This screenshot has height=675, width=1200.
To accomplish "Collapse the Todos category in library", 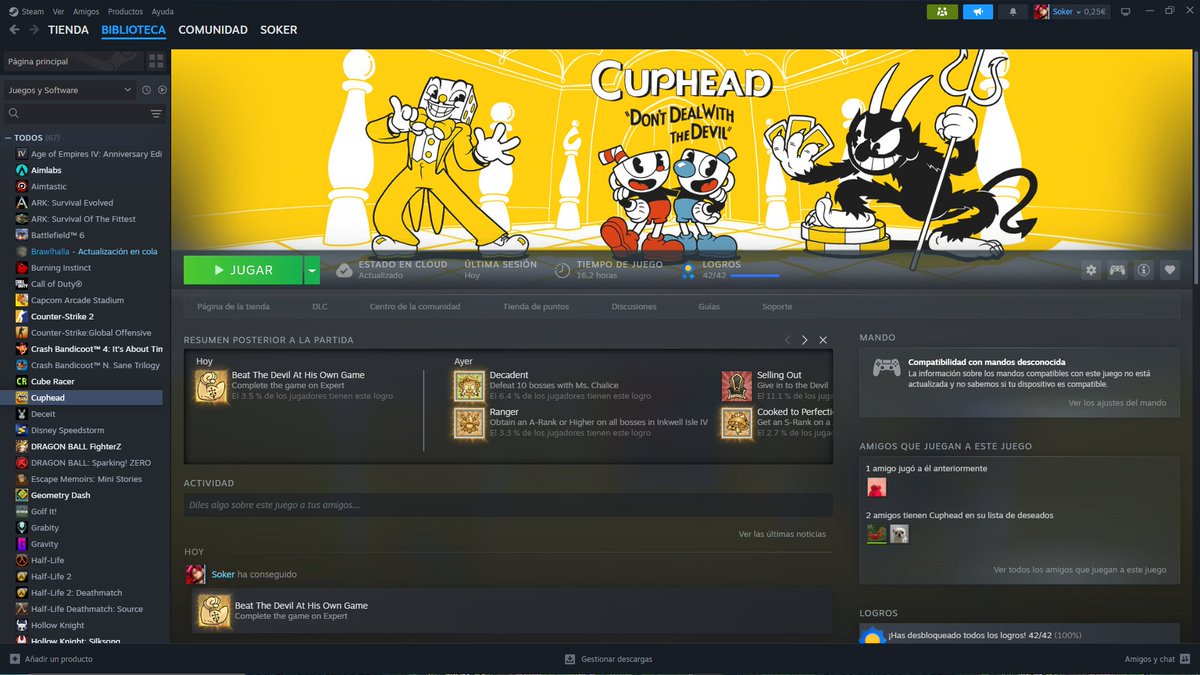I will [x=8, y=137].
